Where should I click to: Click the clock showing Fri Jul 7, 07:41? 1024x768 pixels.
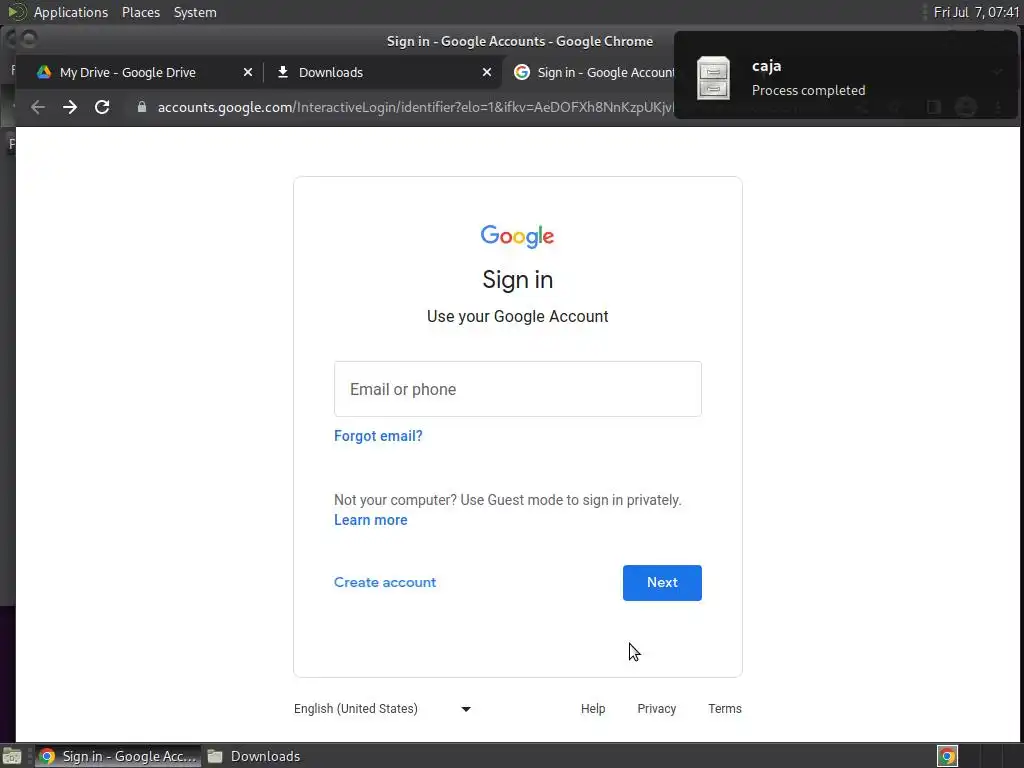pos(976,12)
